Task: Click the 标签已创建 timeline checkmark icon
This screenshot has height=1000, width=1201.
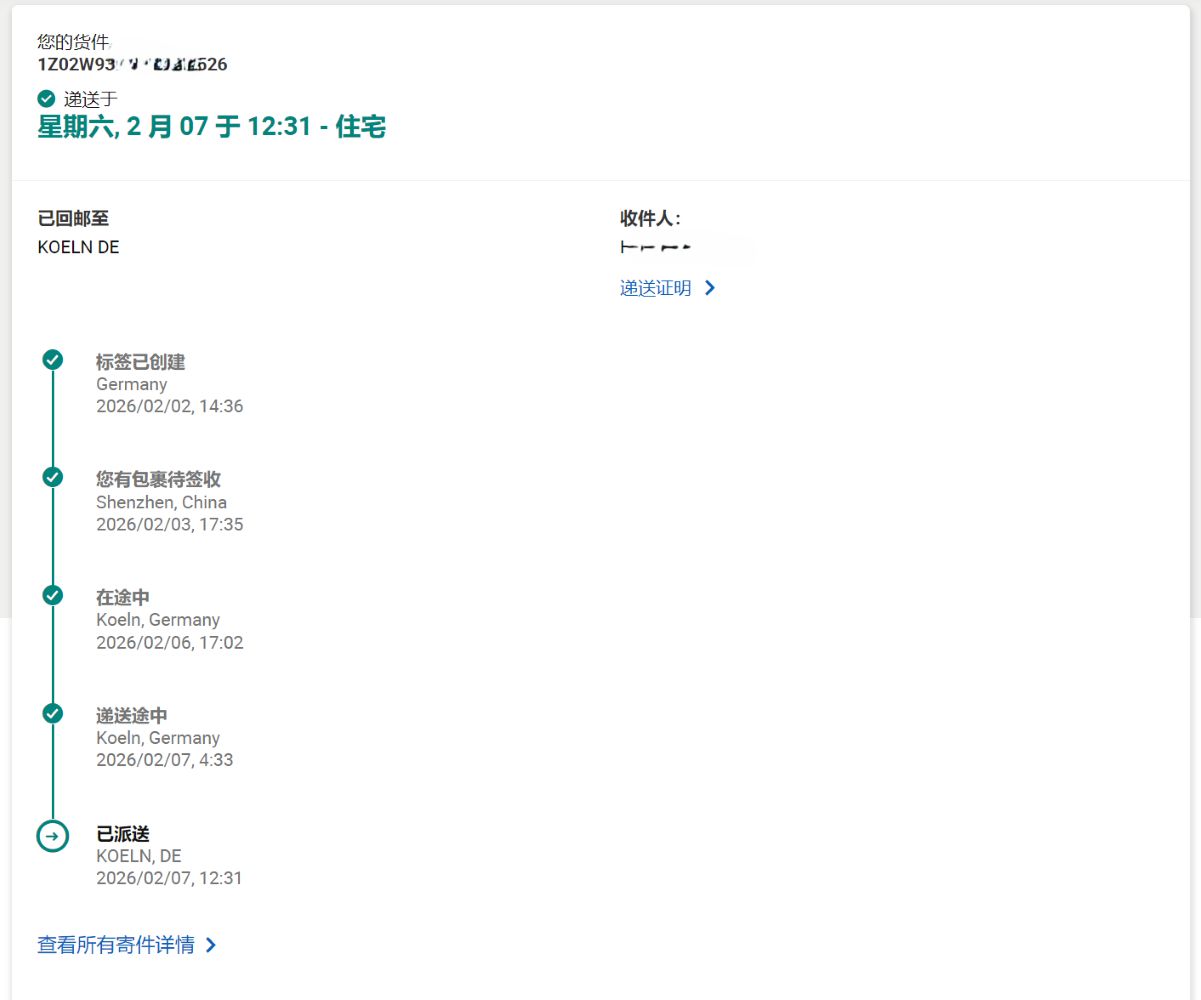Action: pyautogui.click(x=53, y=360)
